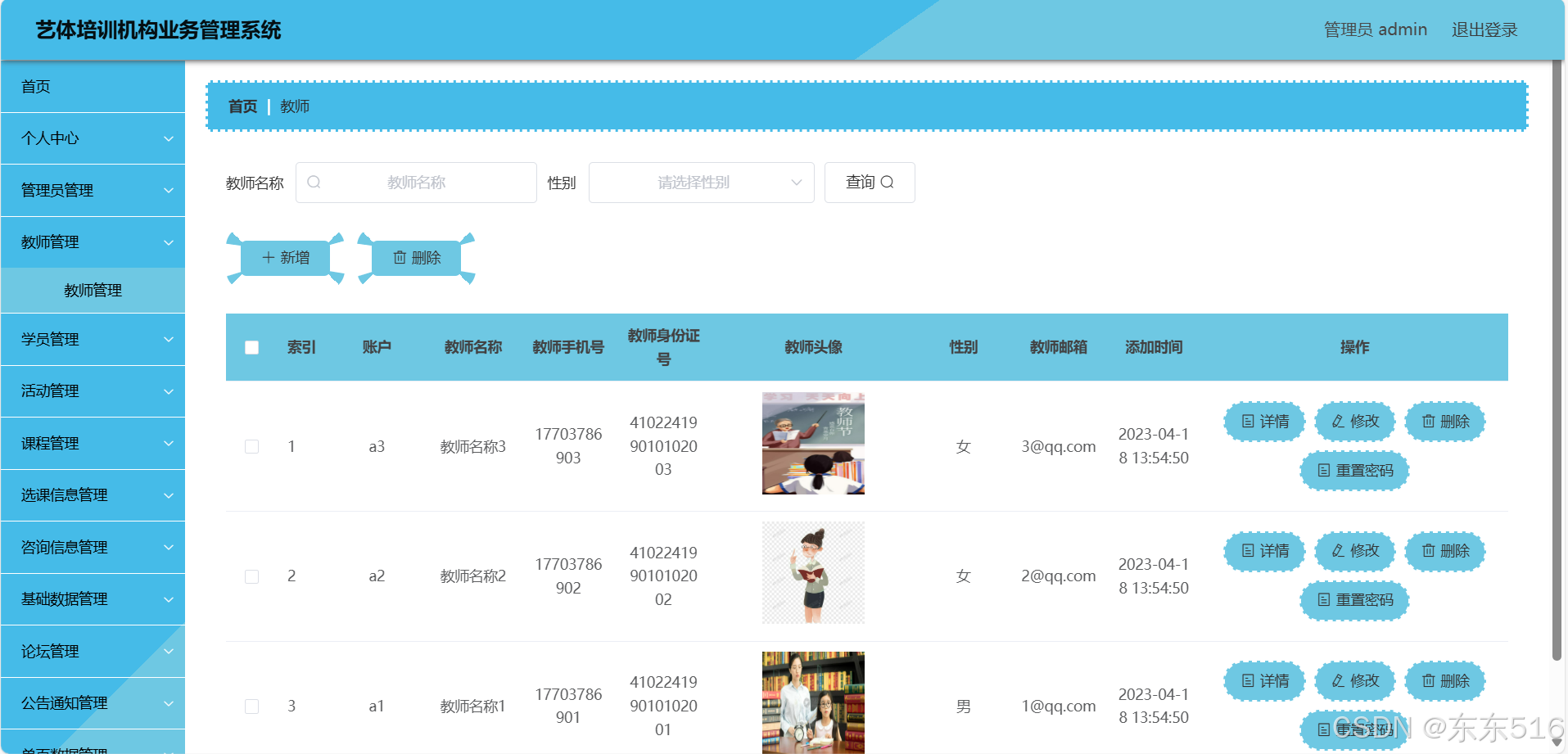Click the 艺体培训机构业务管理系统 title
Image resolution: width=1568 pixels, height=754 pixels.
[158, 30]
